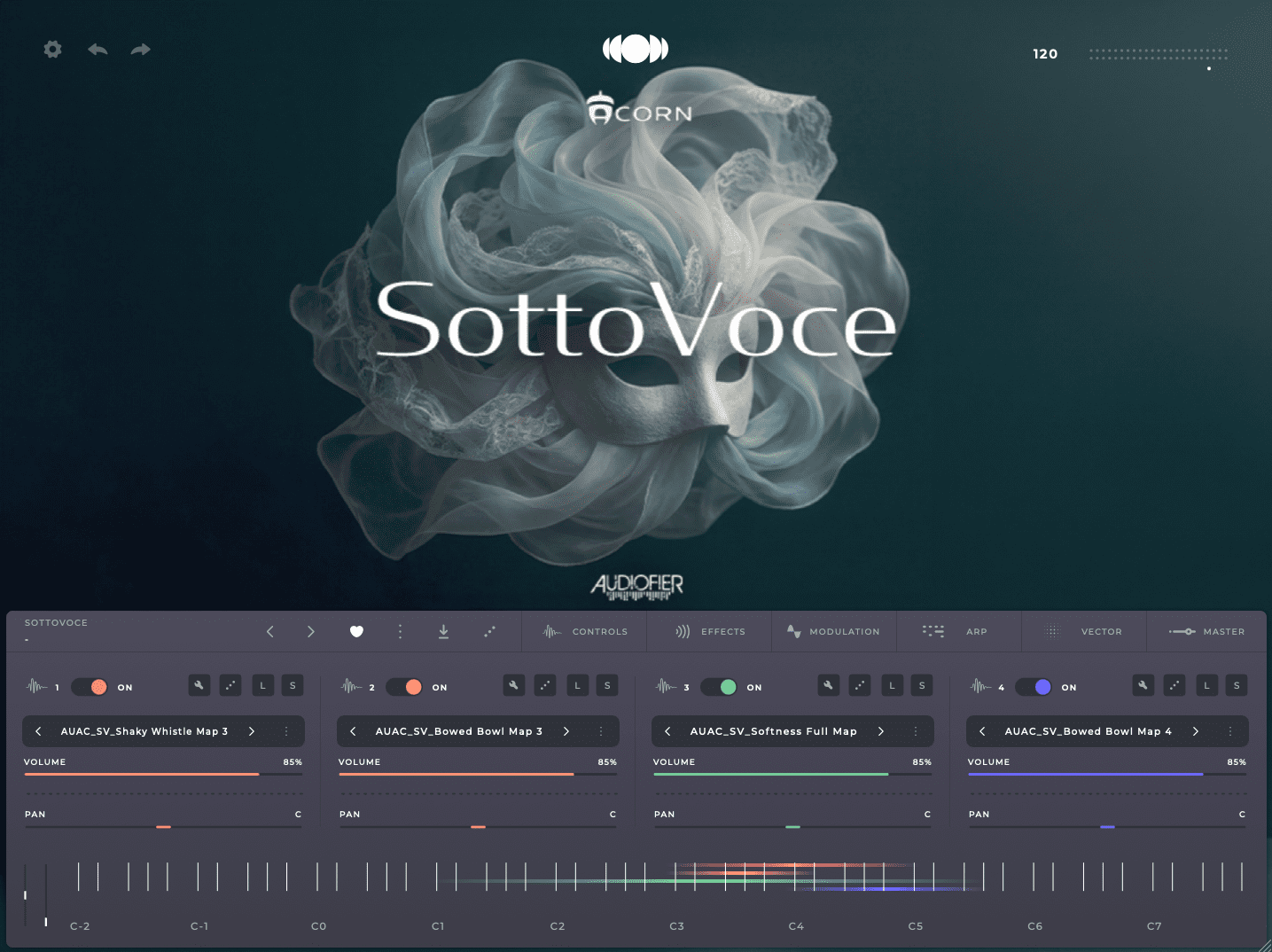The height and width of the screenshot is (952, 1272).
Task: Select previous sample for Softness Full Map
Action: point(667,731)
